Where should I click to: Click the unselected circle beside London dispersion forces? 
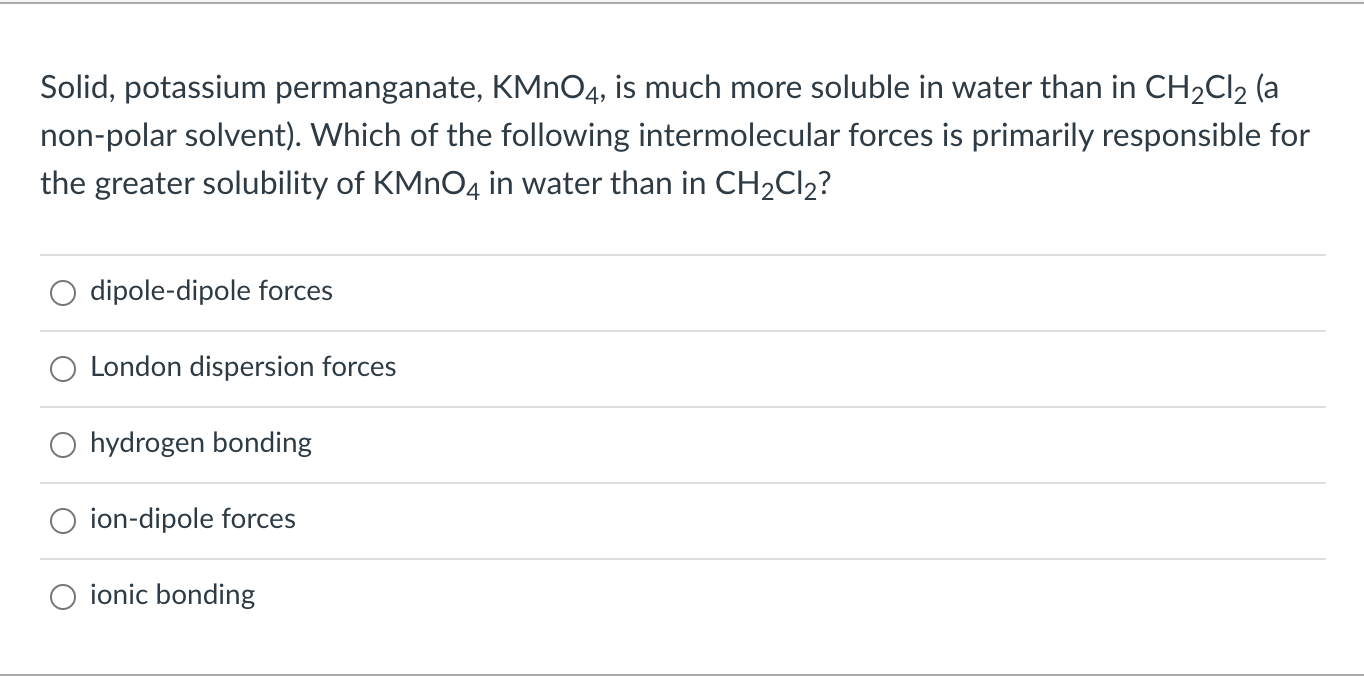pos(63,368)
